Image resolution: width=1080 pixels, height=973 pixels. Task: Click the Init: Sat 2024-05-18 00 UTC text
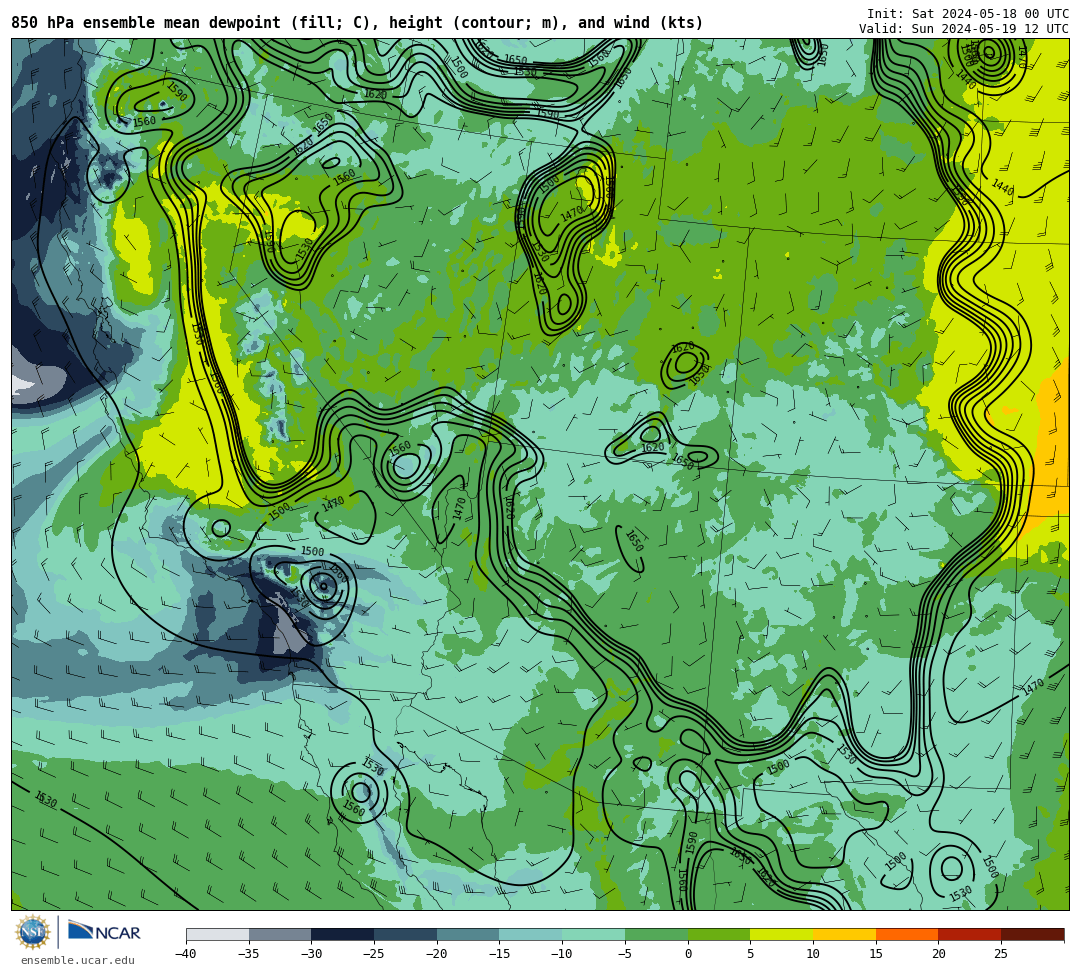(x=968, y=14)
